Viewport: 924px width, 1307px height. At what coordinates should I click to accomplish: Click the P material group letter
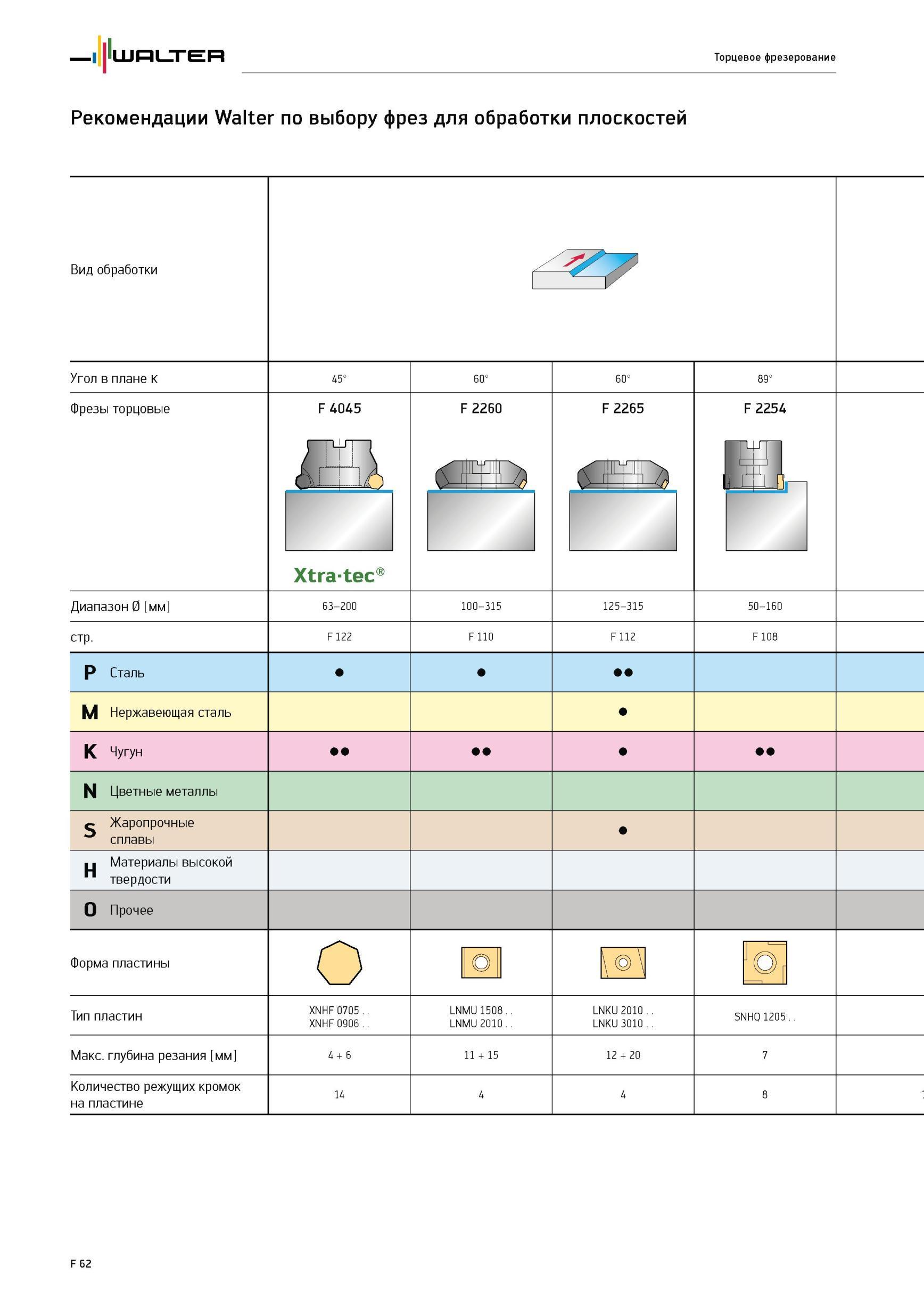89,672
